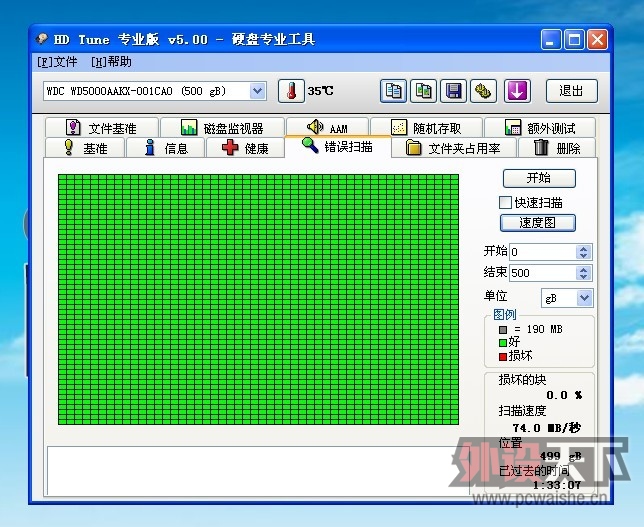Minimize the HD Tune window
This screenshot has width=644, height=527.
point(551,40)
